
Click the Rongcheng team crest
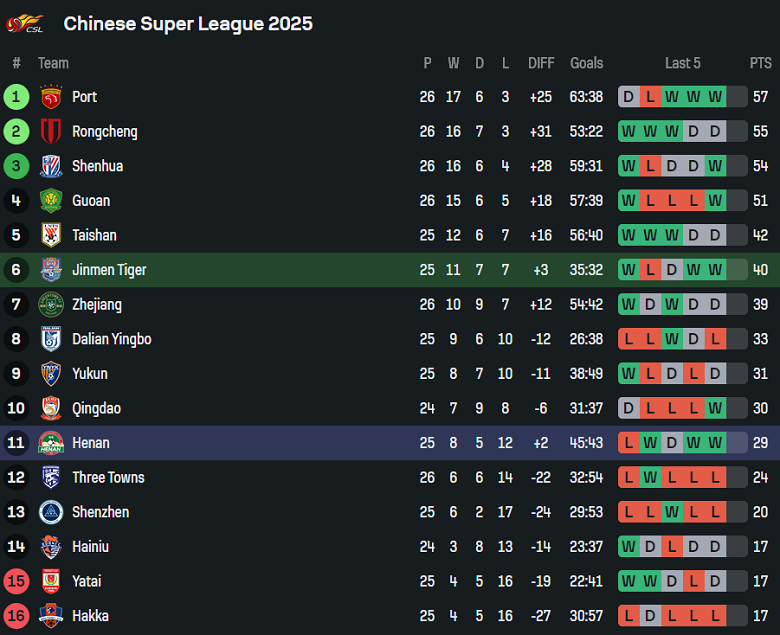point(51,132)
